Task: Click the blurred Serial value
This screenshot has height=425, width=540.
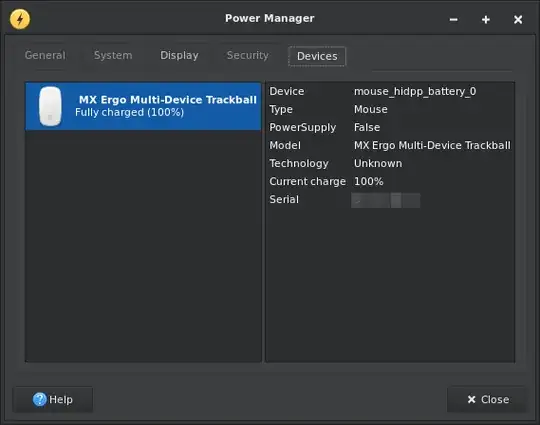Action: [385, 200]
